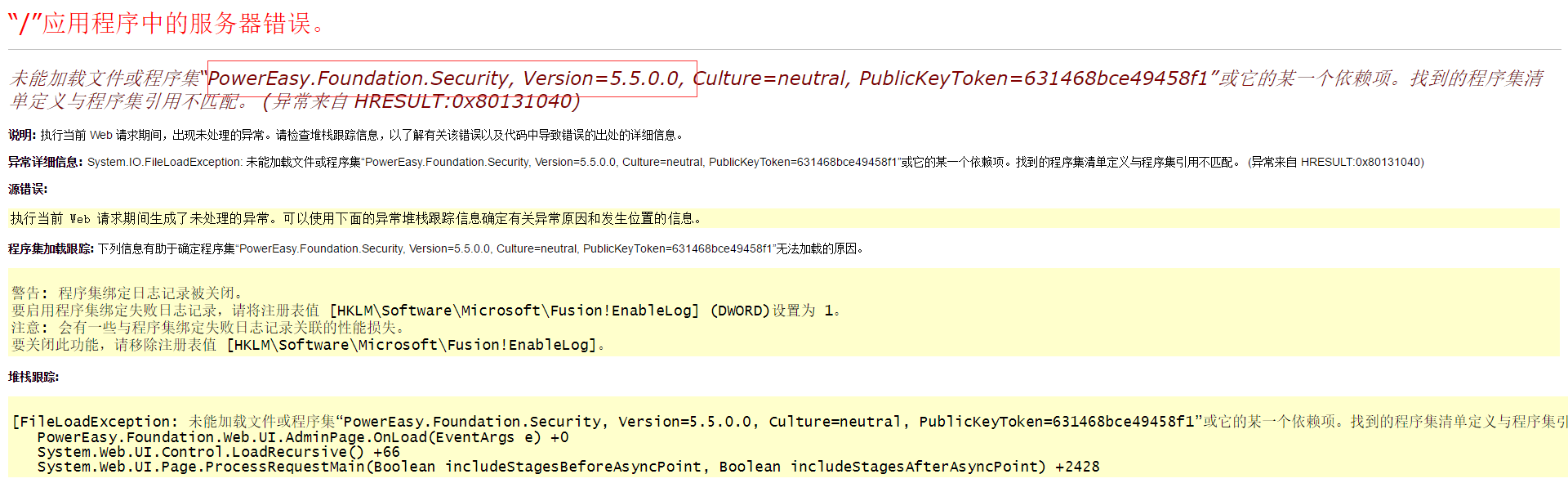The height and width of the screenshot is (492, 1568).
Task: Click the System.IO.FileLoadException text
Action: pos(164,162)
